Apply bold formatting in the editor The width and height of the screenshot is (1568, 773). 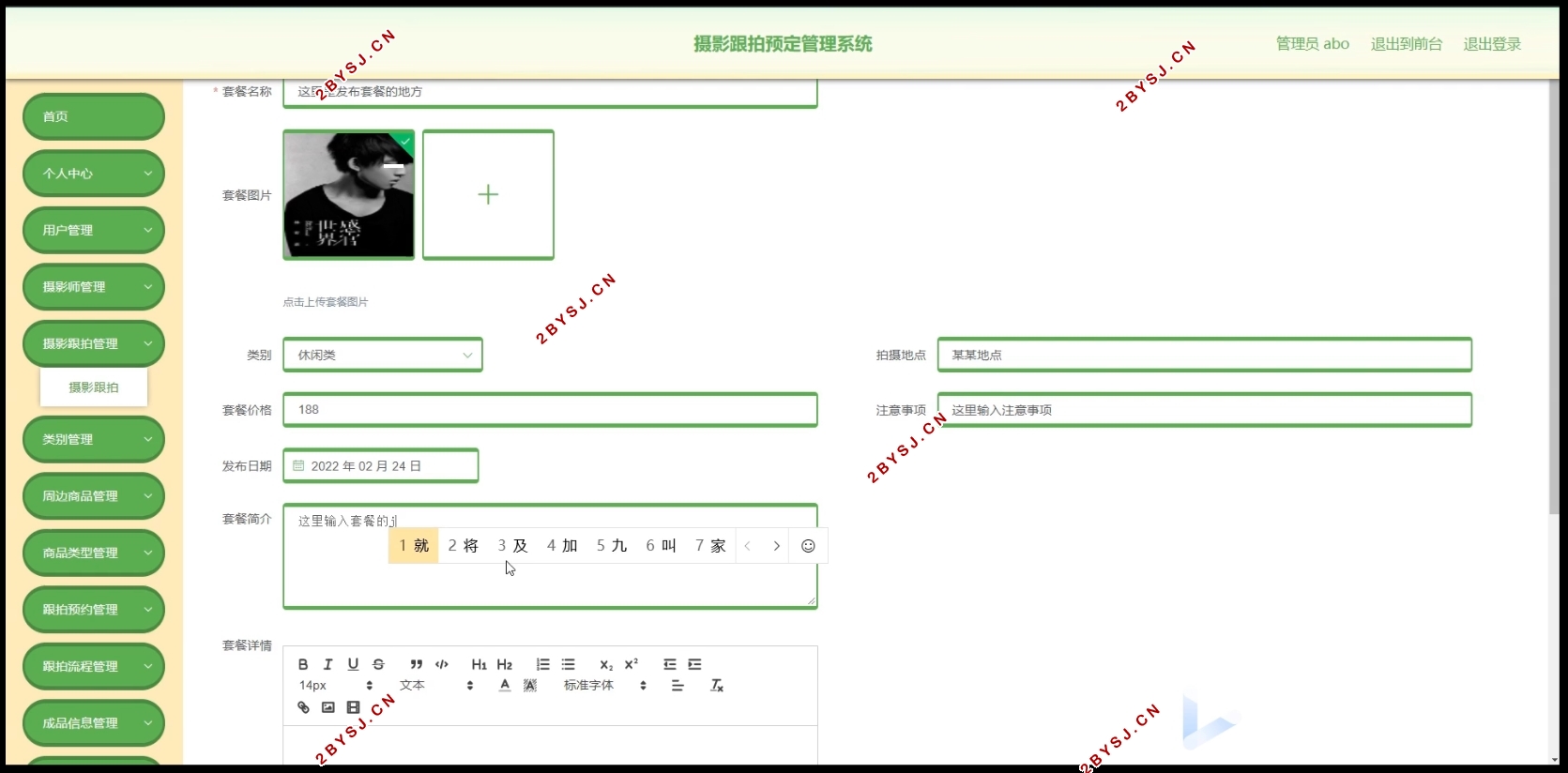303,664
